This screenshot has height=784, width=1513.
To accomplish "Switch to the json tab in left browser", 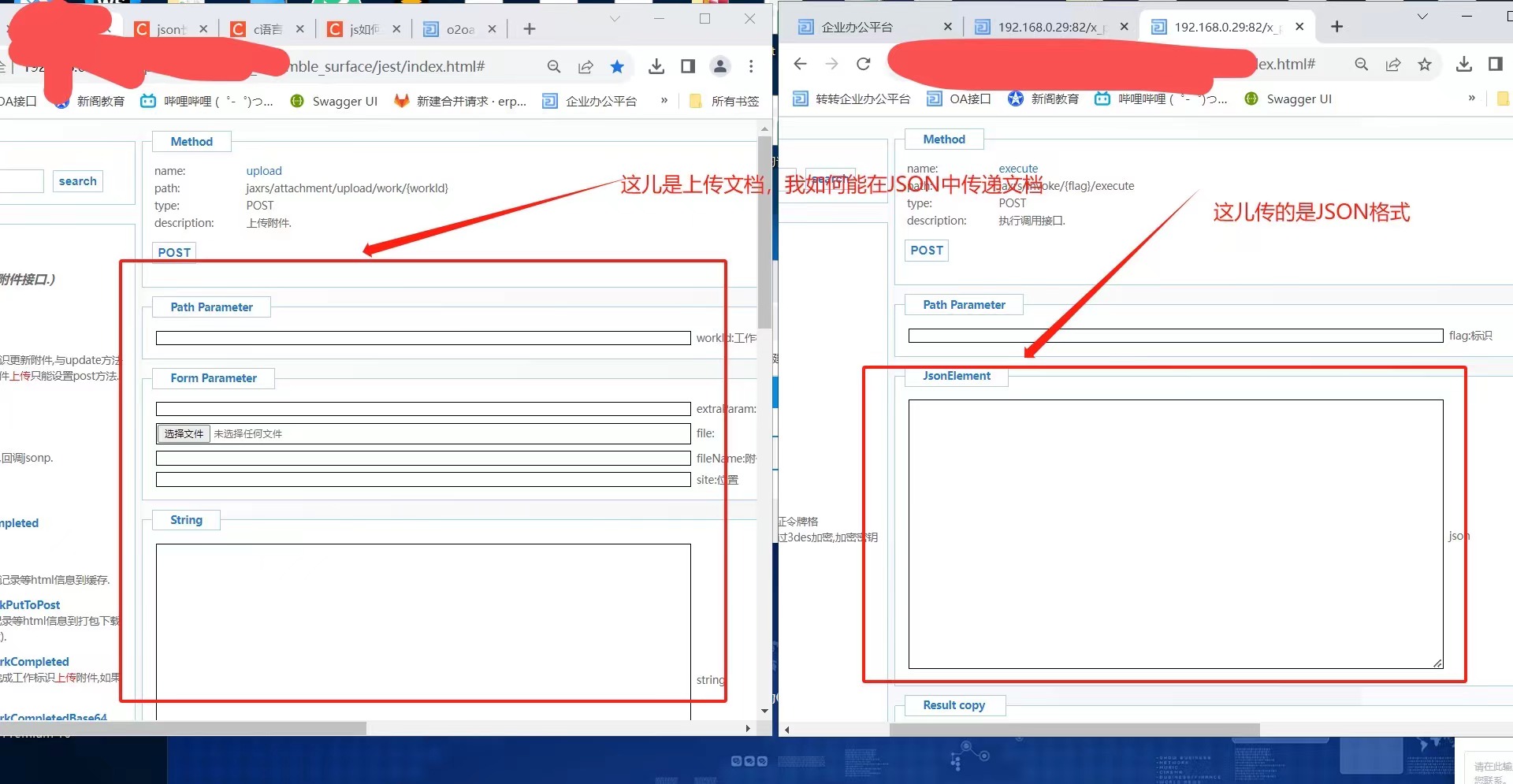I will [172, 29].
